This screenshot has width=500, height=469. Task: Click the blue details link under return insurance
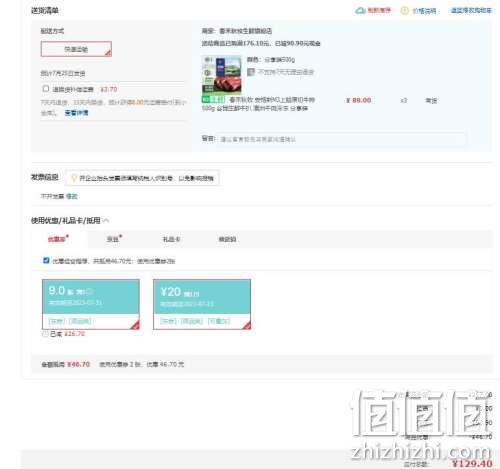[x=76, y=113]
